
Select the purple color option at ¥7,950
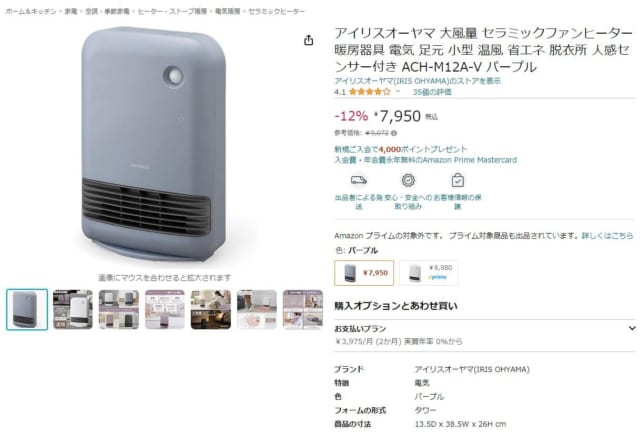[364, 273]
